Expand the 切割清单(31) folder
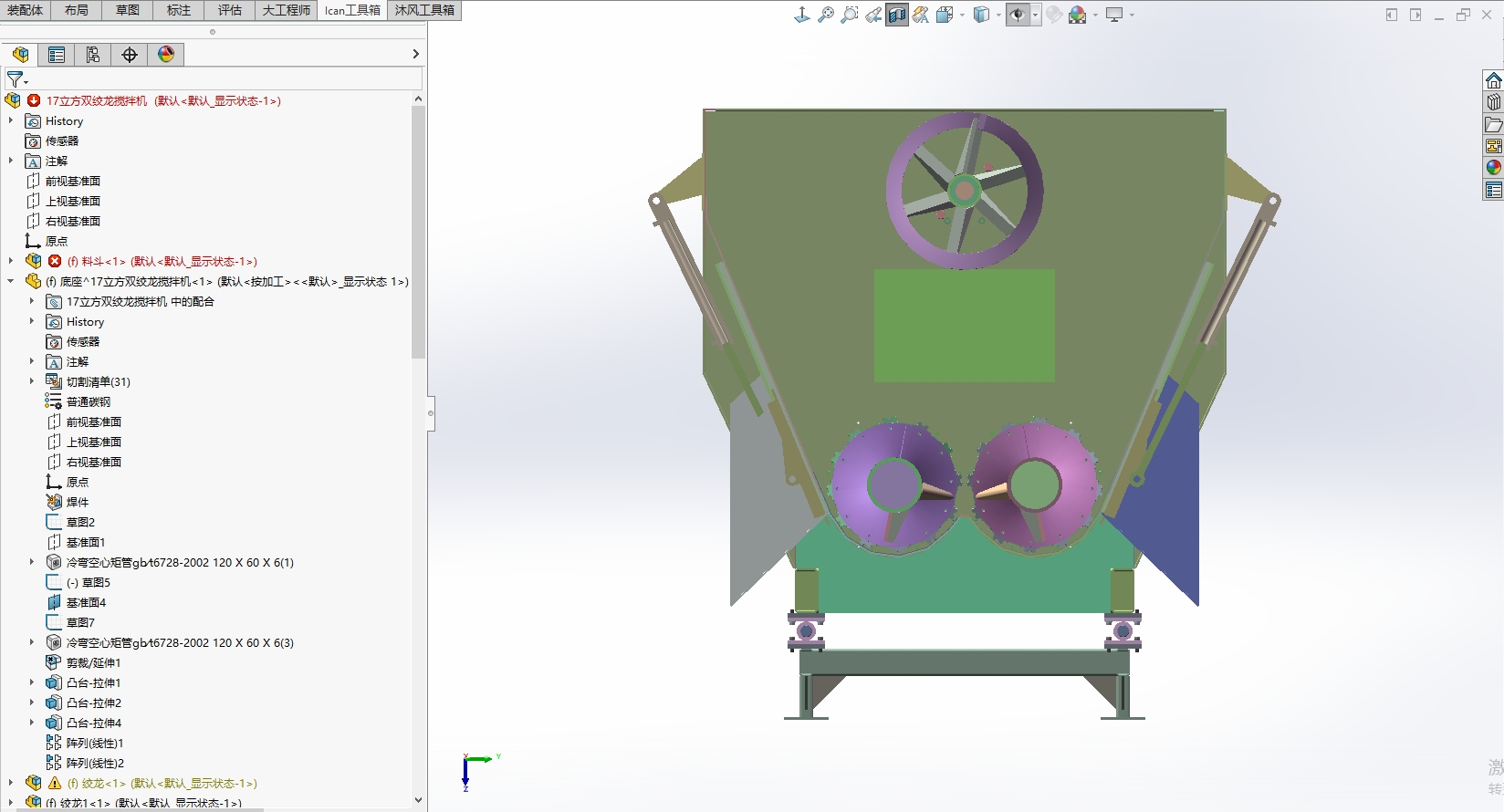 coord(32,381)
